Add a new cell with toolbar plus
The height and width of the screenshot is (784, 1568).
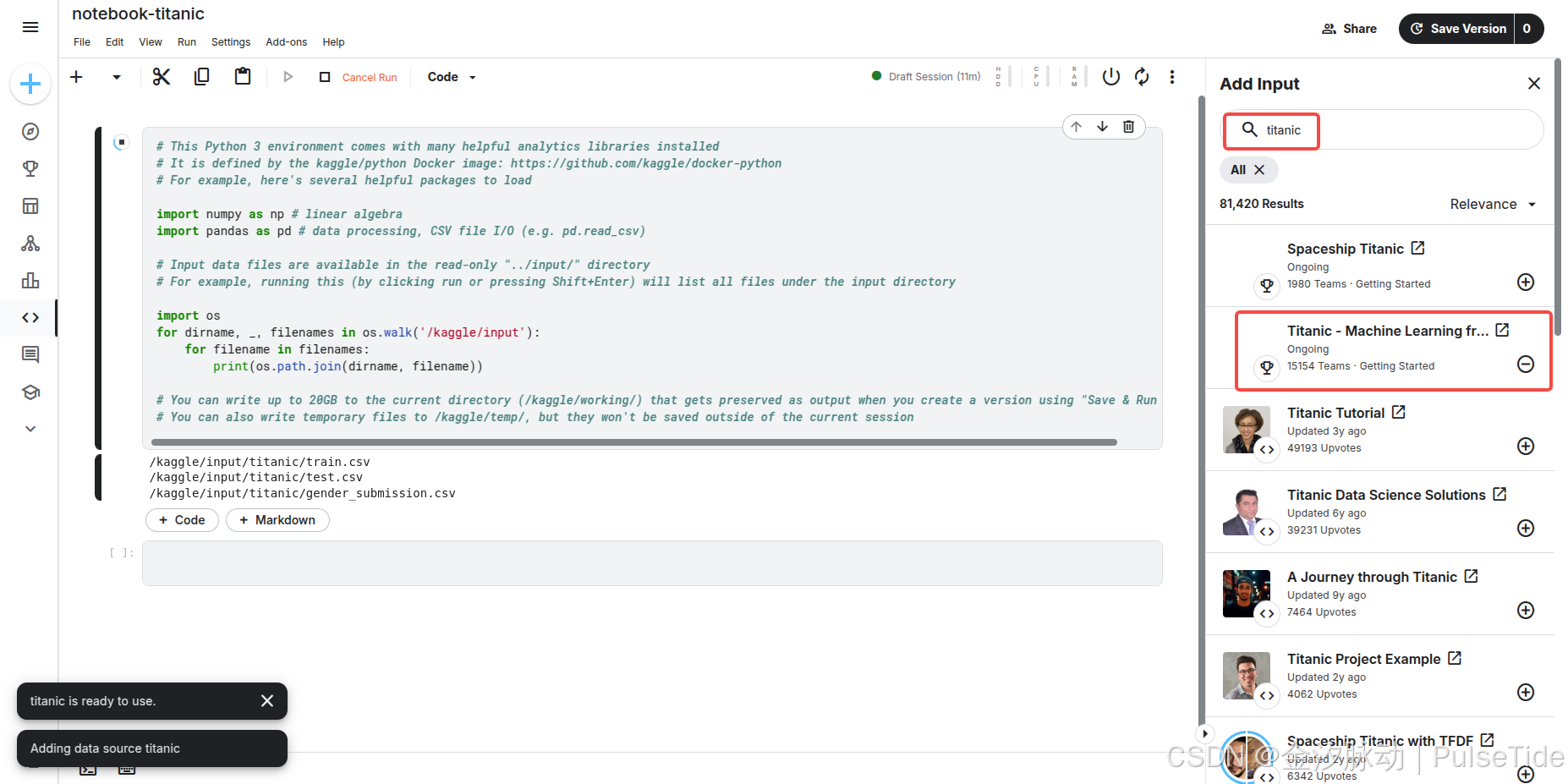[76, 77]
